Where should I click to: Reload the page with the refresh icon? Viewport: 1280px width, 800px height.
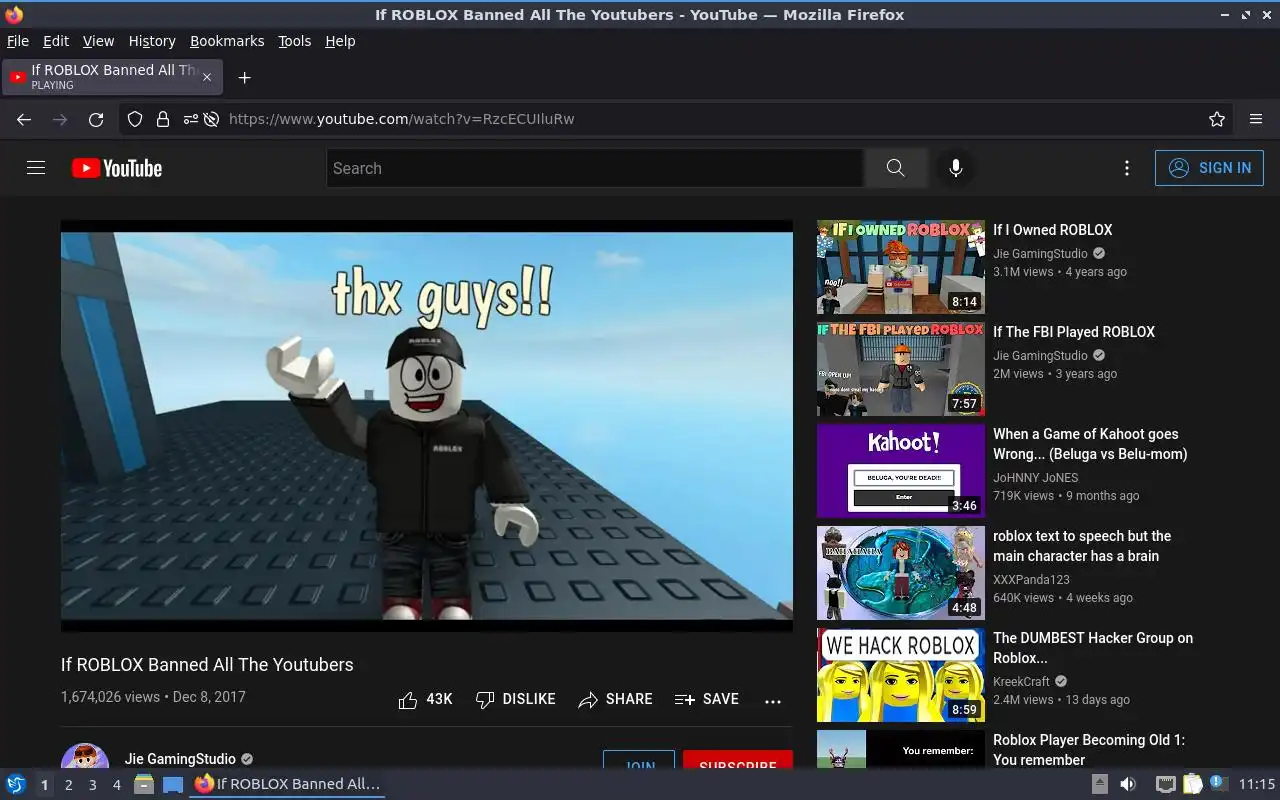point(96,119)
